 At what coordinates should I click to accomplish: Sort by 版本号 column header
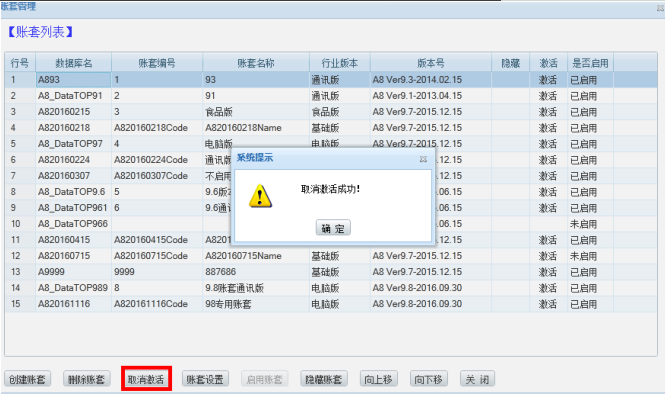(x=431, y=63)
